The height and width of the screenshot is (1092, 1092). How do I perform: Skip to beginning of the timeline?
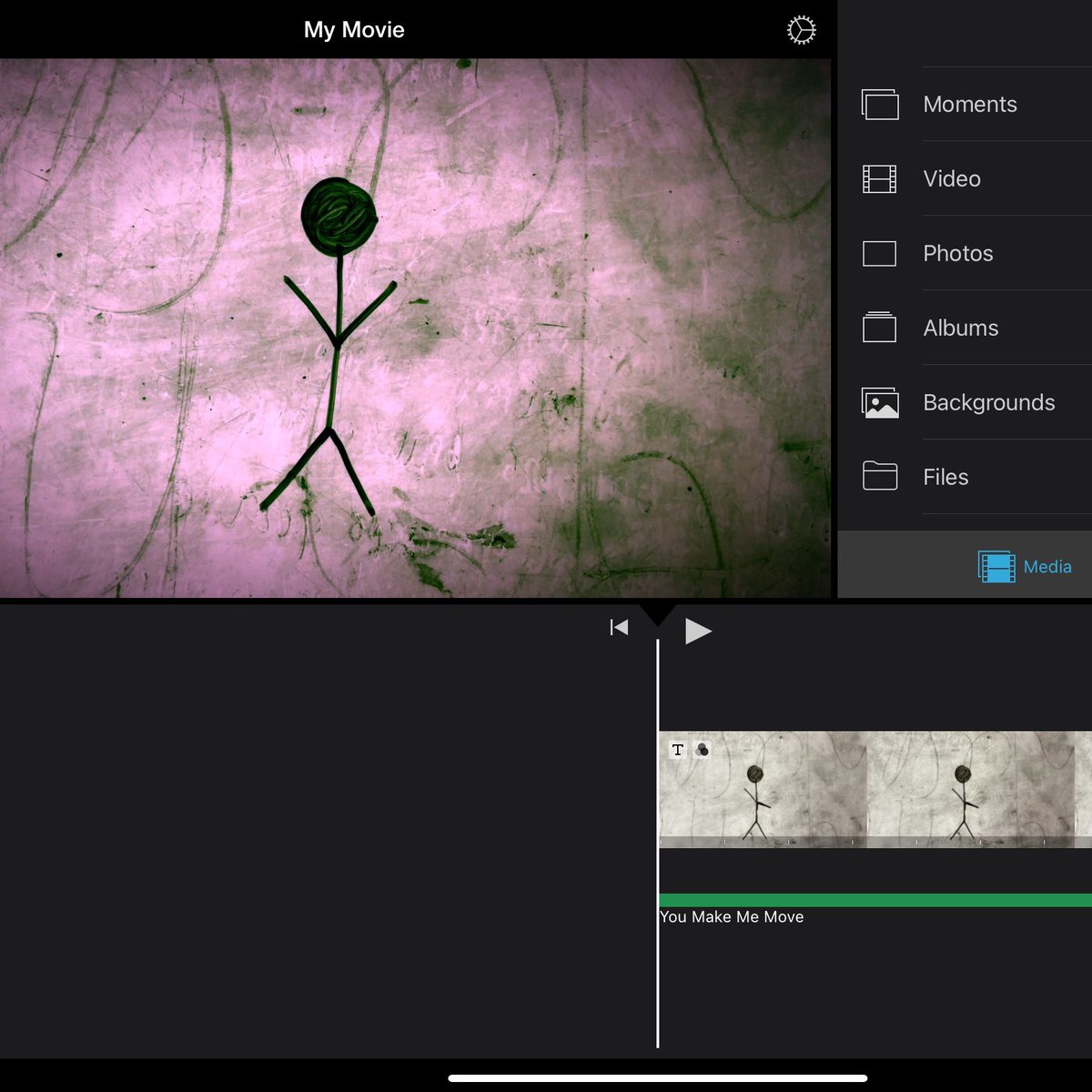point(619,627)
